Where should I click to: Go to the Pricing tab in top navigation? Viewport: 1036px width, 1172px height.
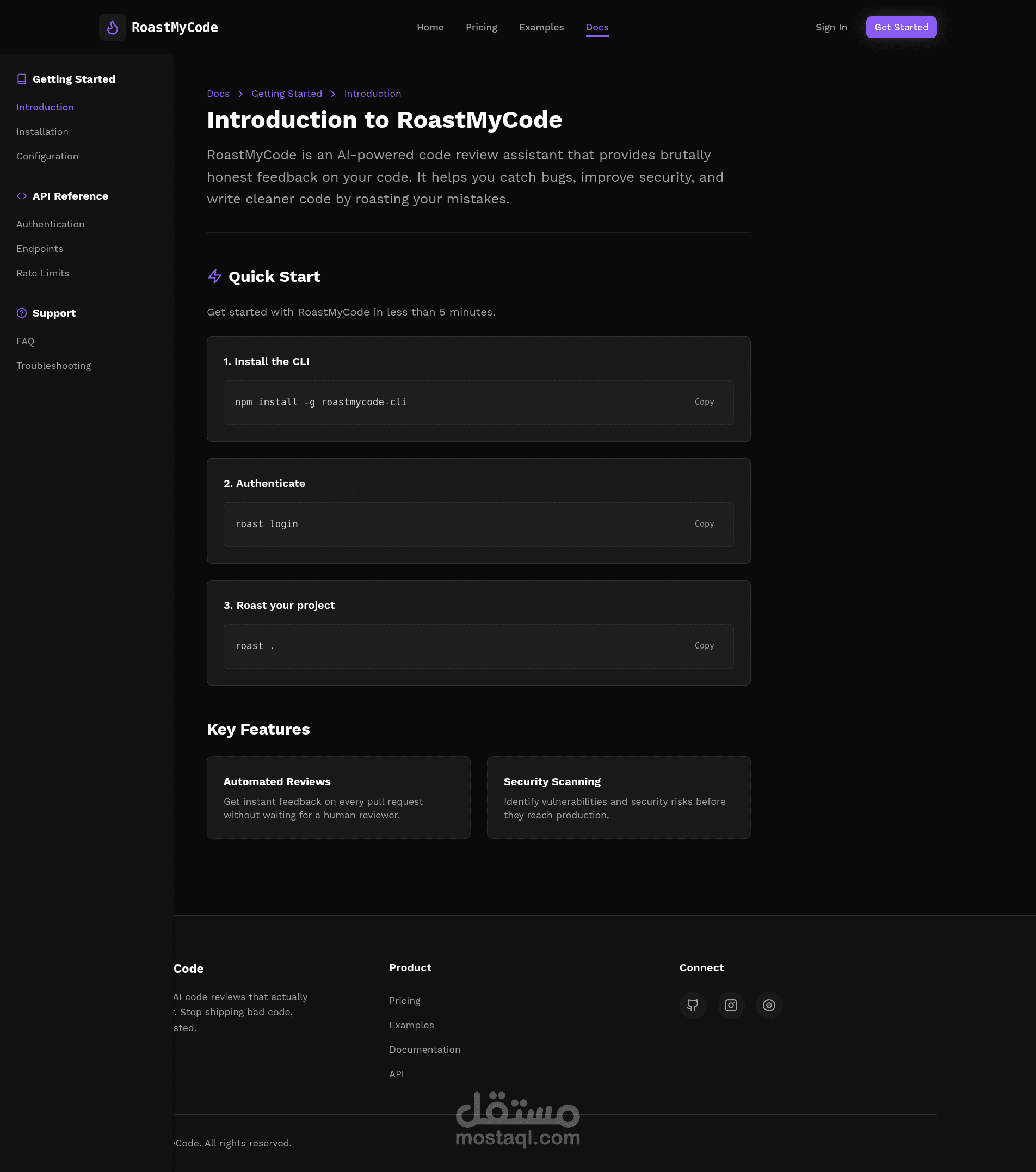tap(481, 28)
